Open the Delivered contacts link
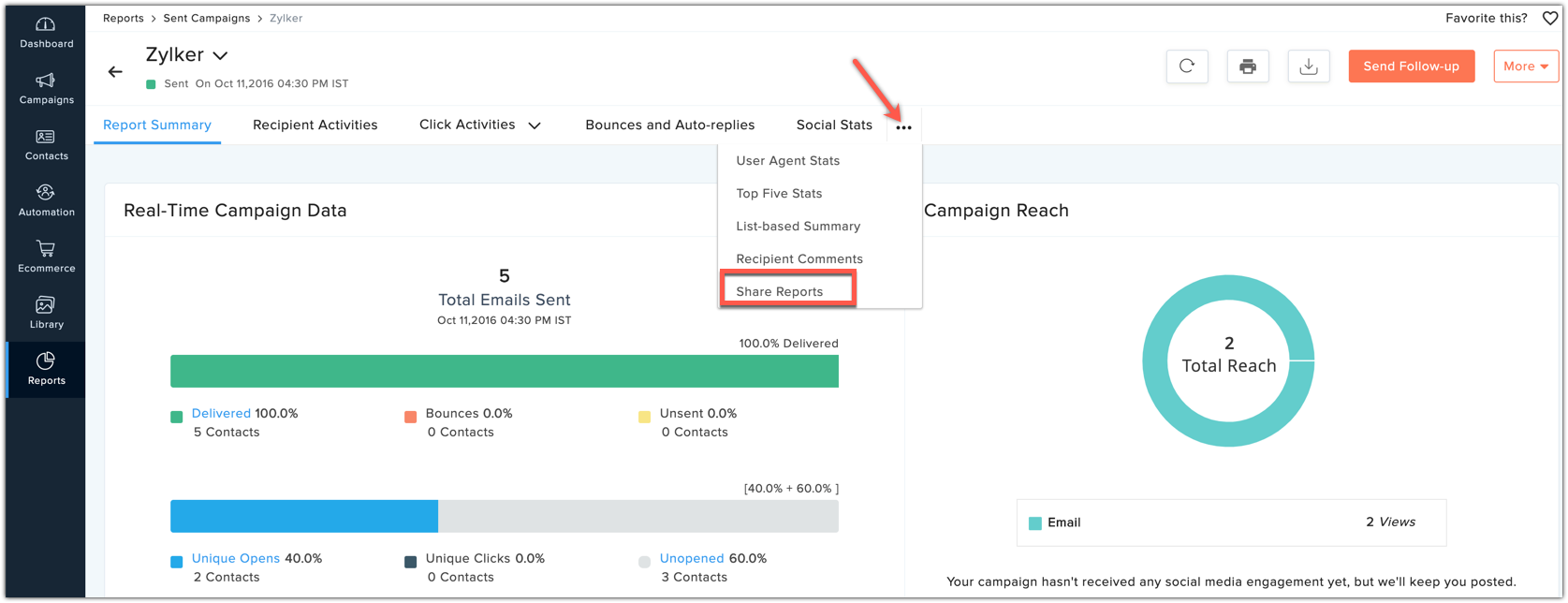 pyautogui.click(x=221, y=413)
